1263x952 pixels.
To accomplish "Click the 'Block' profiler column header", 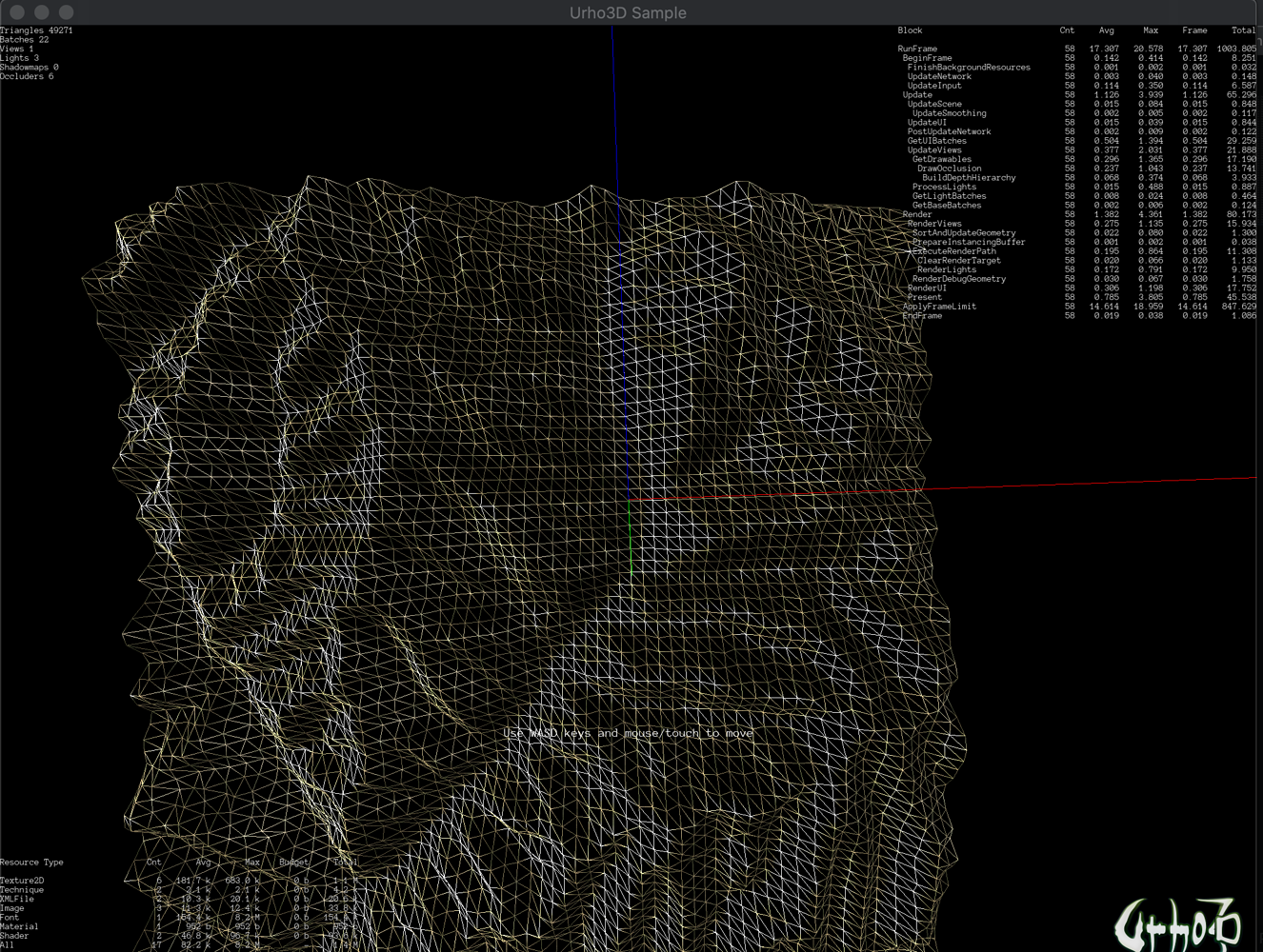I will pos(910,30).
